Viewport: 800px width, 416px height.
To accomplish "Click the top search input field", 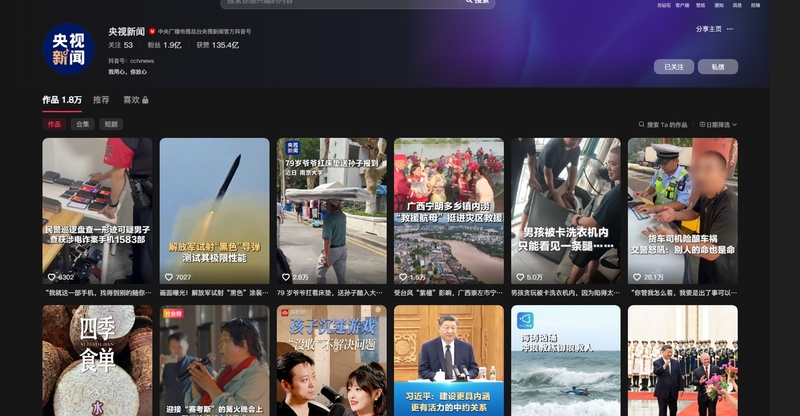I will tap(340, 2).
